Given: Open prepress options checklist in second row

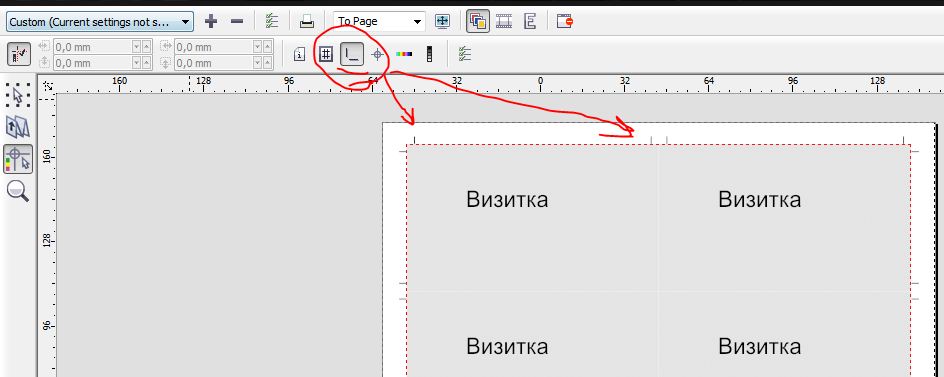Looking at the screenshot, I should (x=464, y=54).
